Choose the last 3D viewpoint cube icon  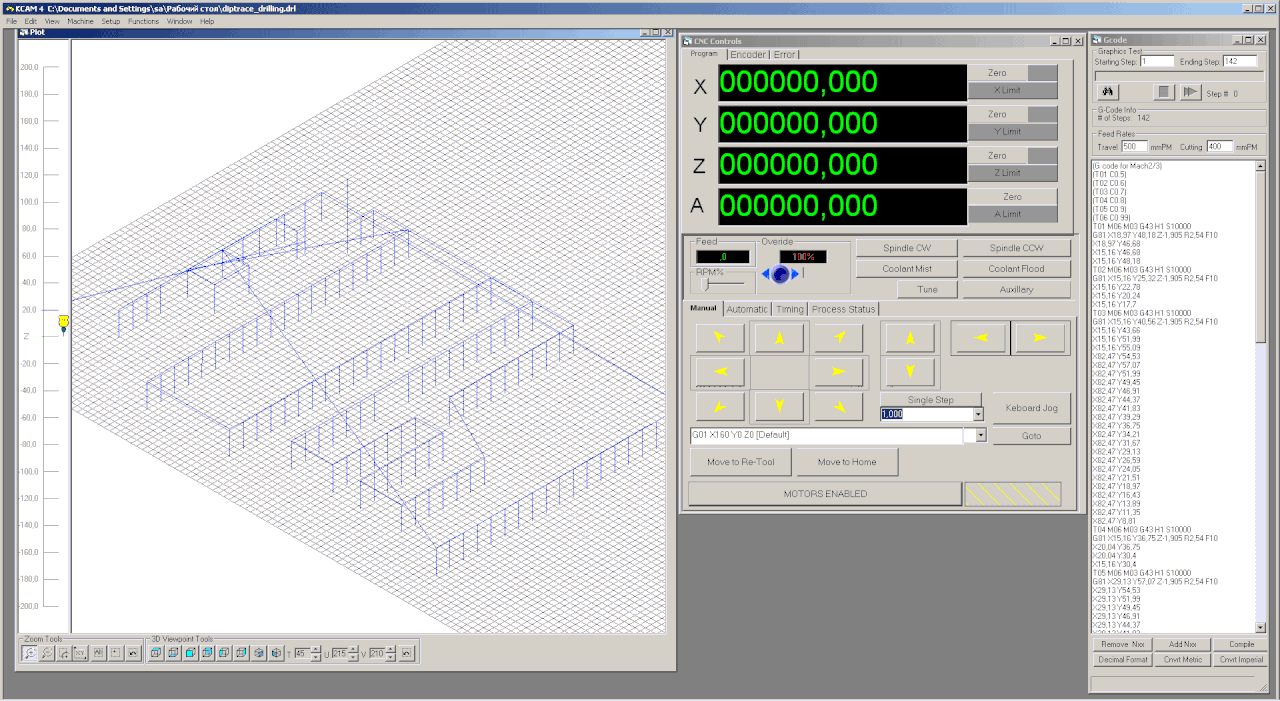click(275, 653)
